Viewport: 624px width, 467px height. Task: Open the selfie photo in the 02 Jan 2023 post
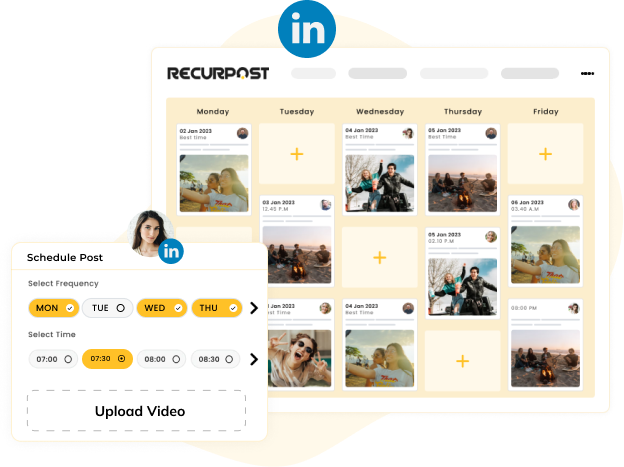214,183
